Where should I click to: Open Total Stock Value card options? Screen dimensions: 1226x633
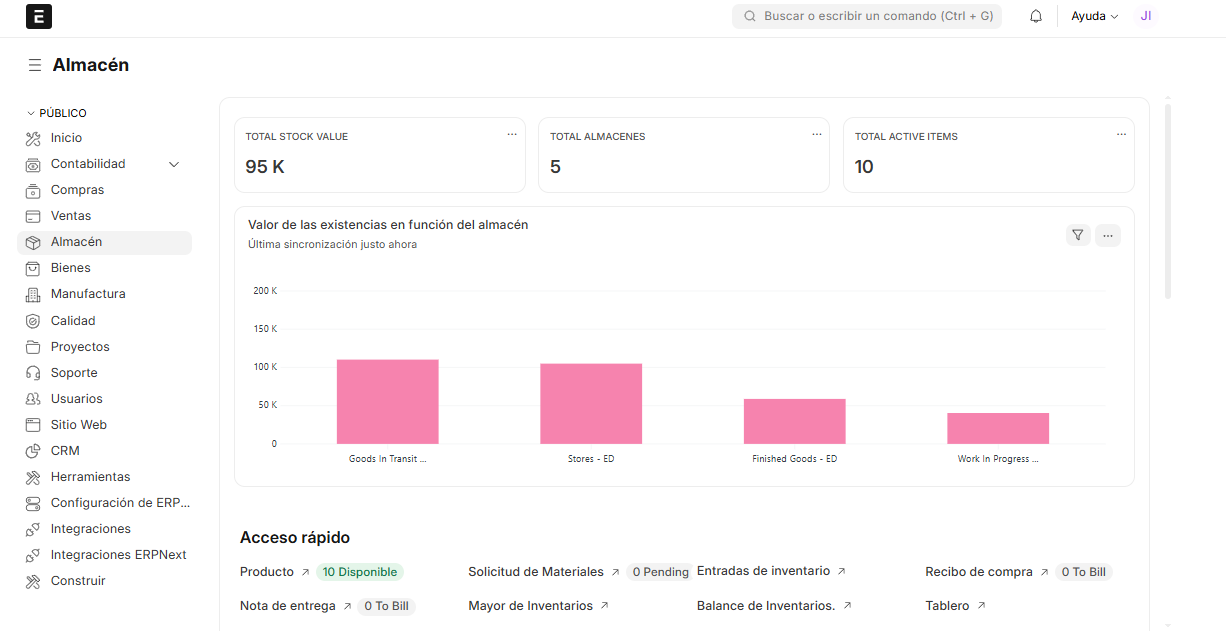512,134
